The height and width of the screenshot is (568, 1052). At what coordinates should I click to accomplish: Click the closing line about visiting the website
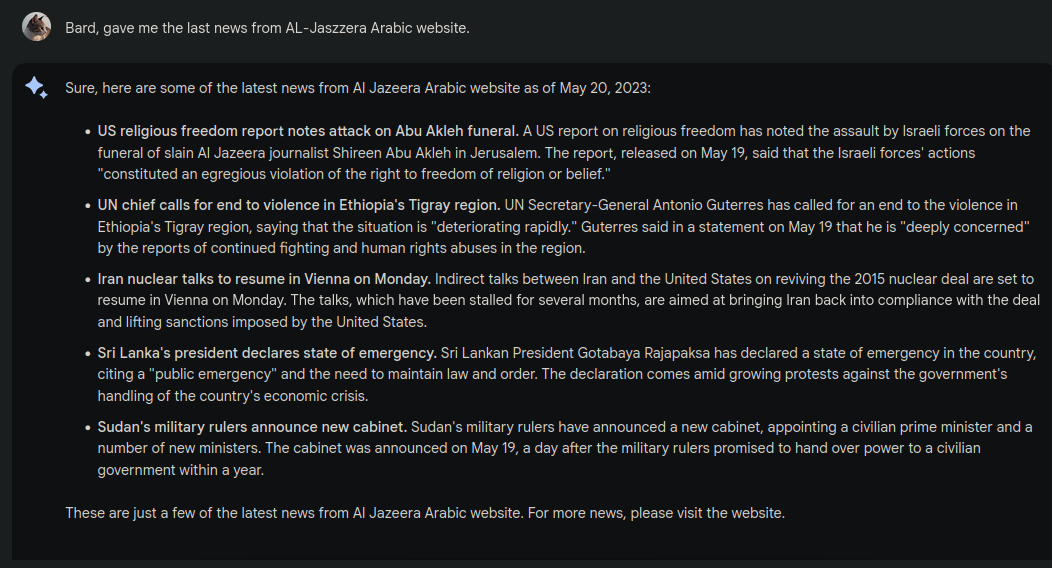pos(425,513)
